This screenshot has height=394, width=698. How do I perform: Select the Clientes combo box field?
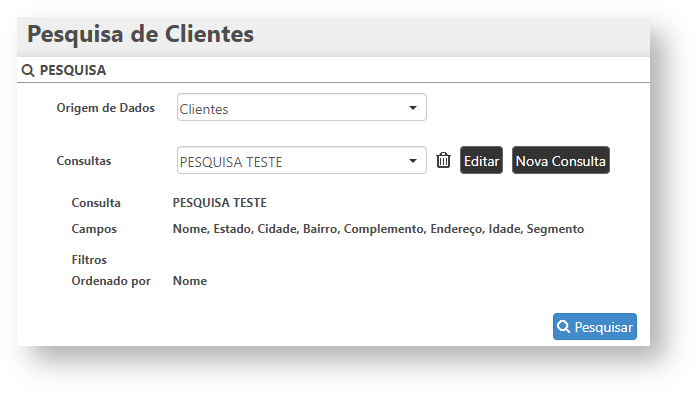301,107
